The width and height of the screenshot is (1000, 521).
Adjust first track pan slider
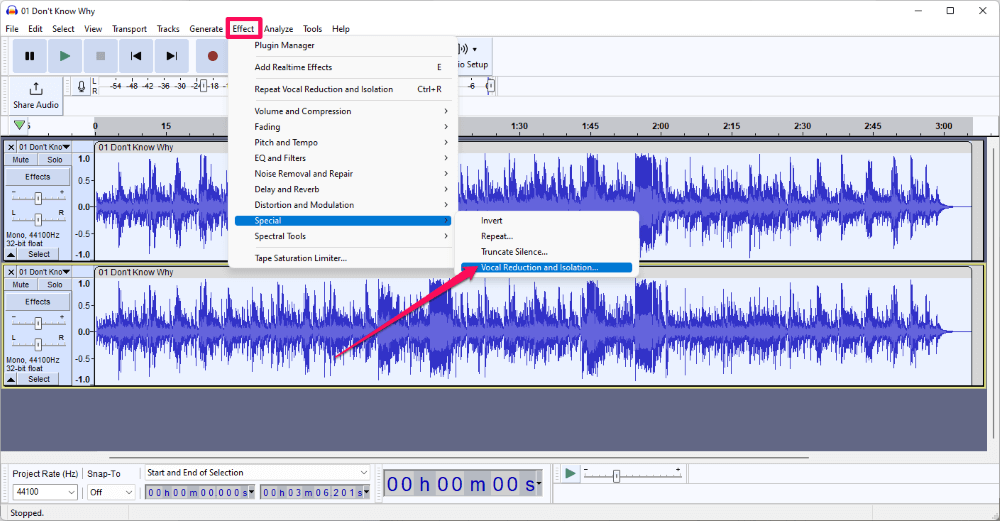click(x=38, y=219)
